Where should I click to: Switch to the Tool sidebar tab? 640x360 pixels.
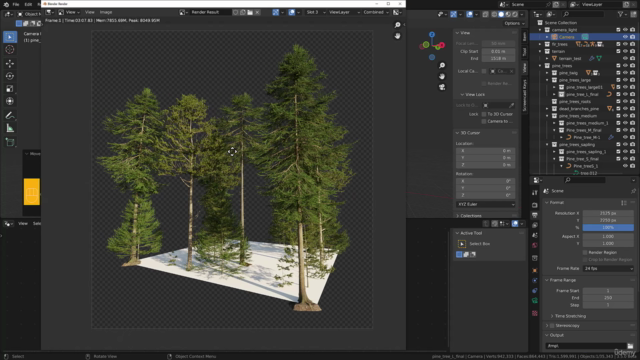click(x=524, y=52)
